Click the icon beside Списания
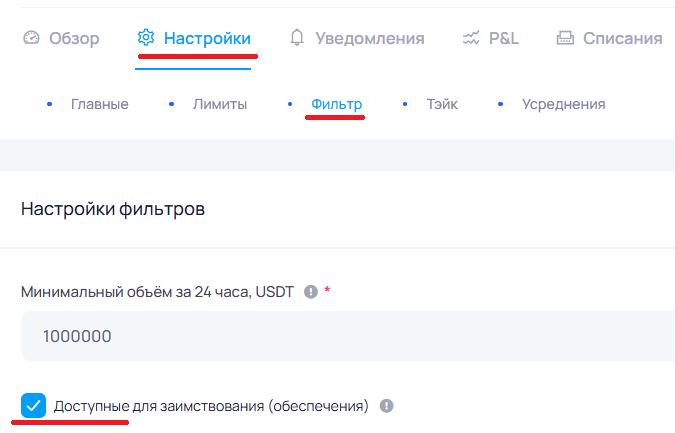Screen dimensions: 675x433 click(x=565, y=38)
